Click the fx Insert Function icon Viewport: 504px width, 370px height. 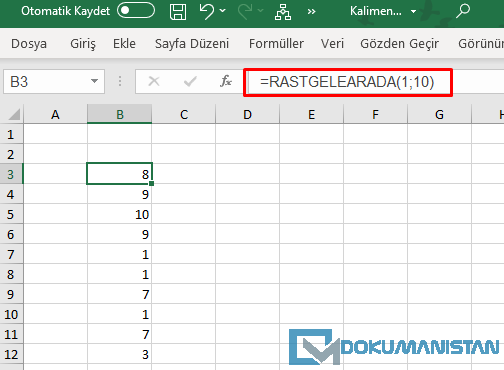coord(226,81)
